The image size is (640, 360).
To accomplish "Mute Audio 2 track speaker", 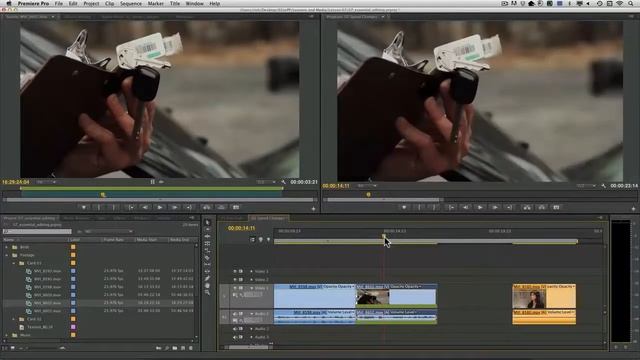I will pyautogui.click(x=235, y=329).
